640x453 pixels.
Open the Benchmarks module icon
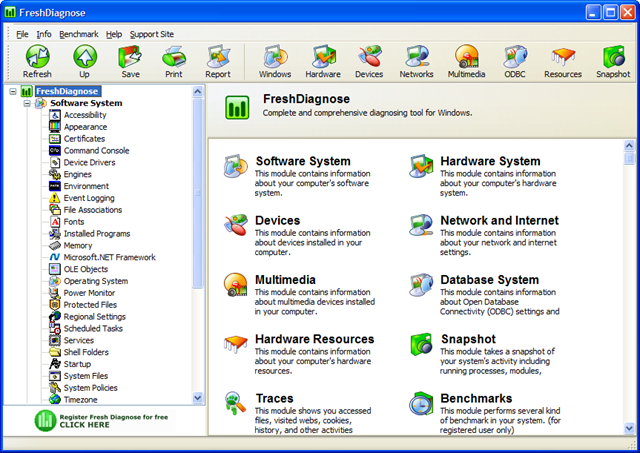421,403
